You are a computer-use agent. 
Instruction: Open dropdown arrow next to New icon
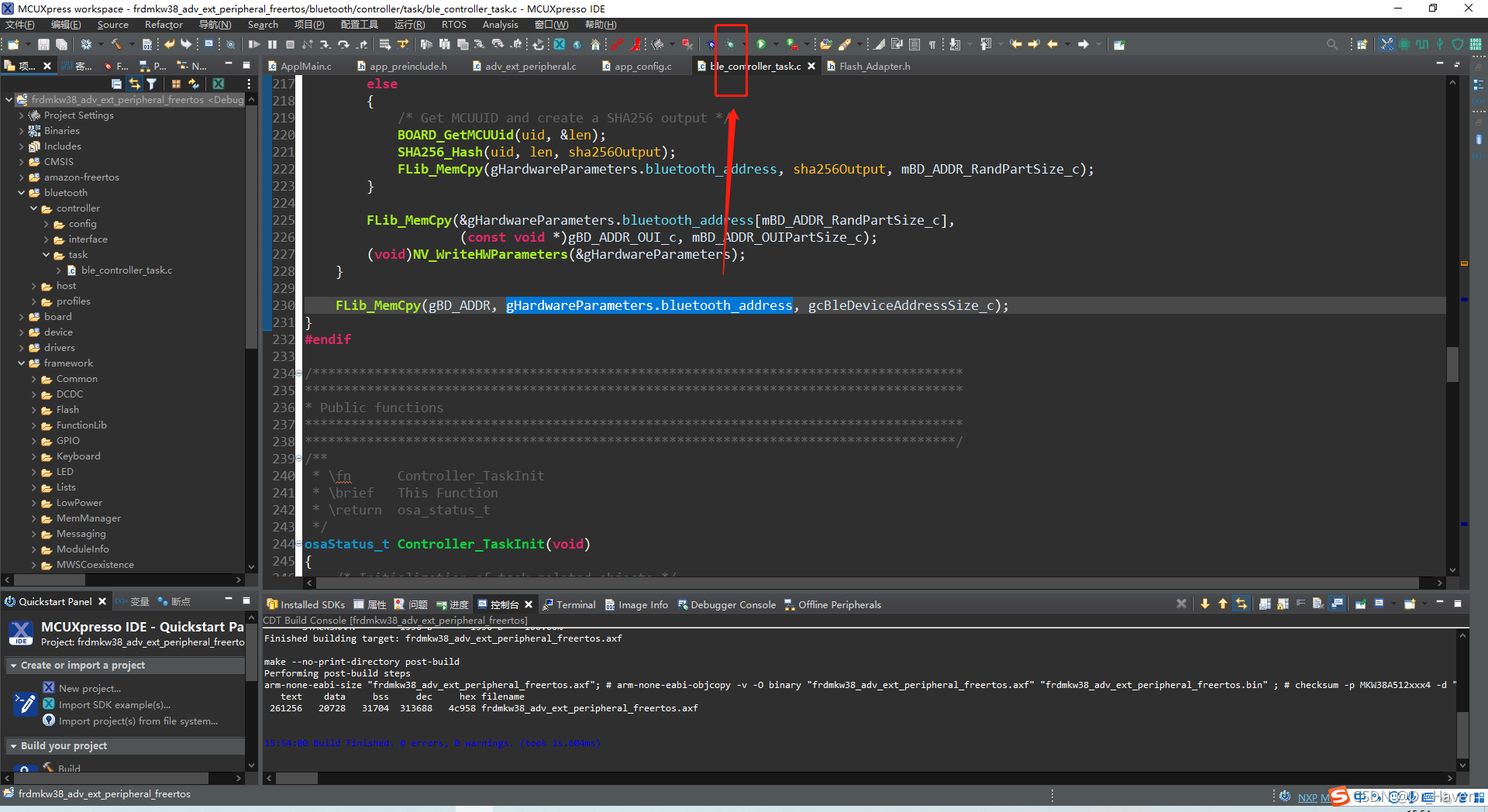click(28, 44)
